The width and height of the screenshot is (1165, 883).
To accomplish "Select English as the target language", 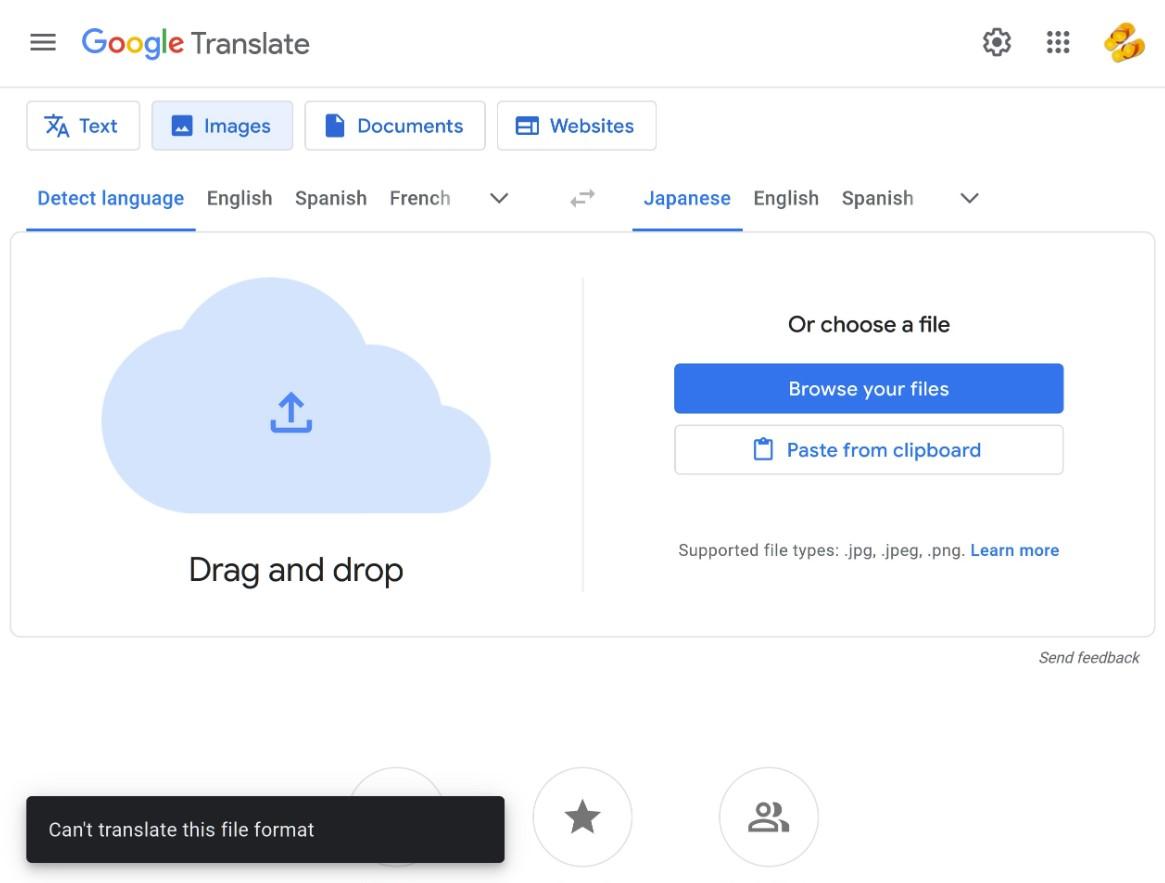I will (x=786, y=198).
